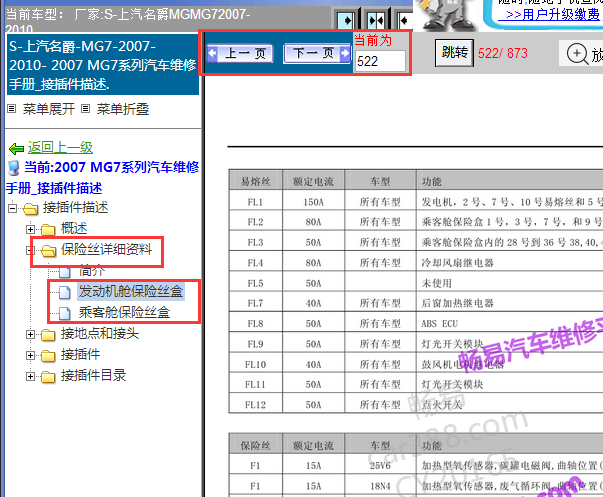Click the left-arrow panel button at top
This screenshot has height=497, width=603.
(405, 20)
